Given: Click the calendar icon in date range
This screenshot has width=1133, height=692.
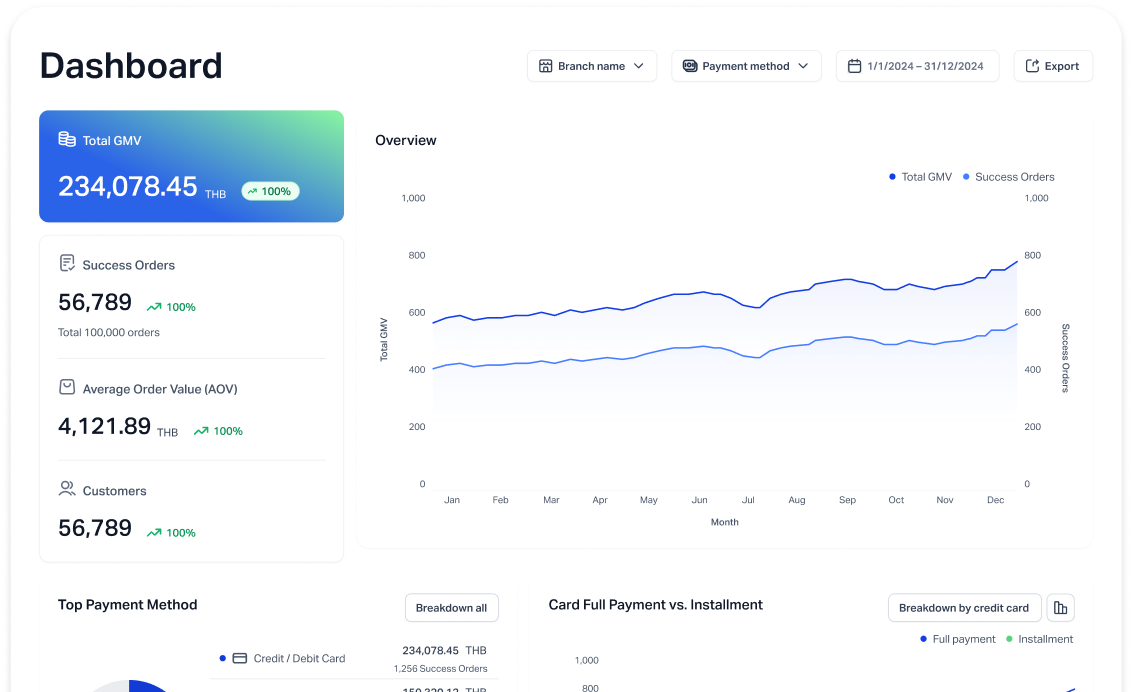Looking at the screenshot, I should (854, 66).
